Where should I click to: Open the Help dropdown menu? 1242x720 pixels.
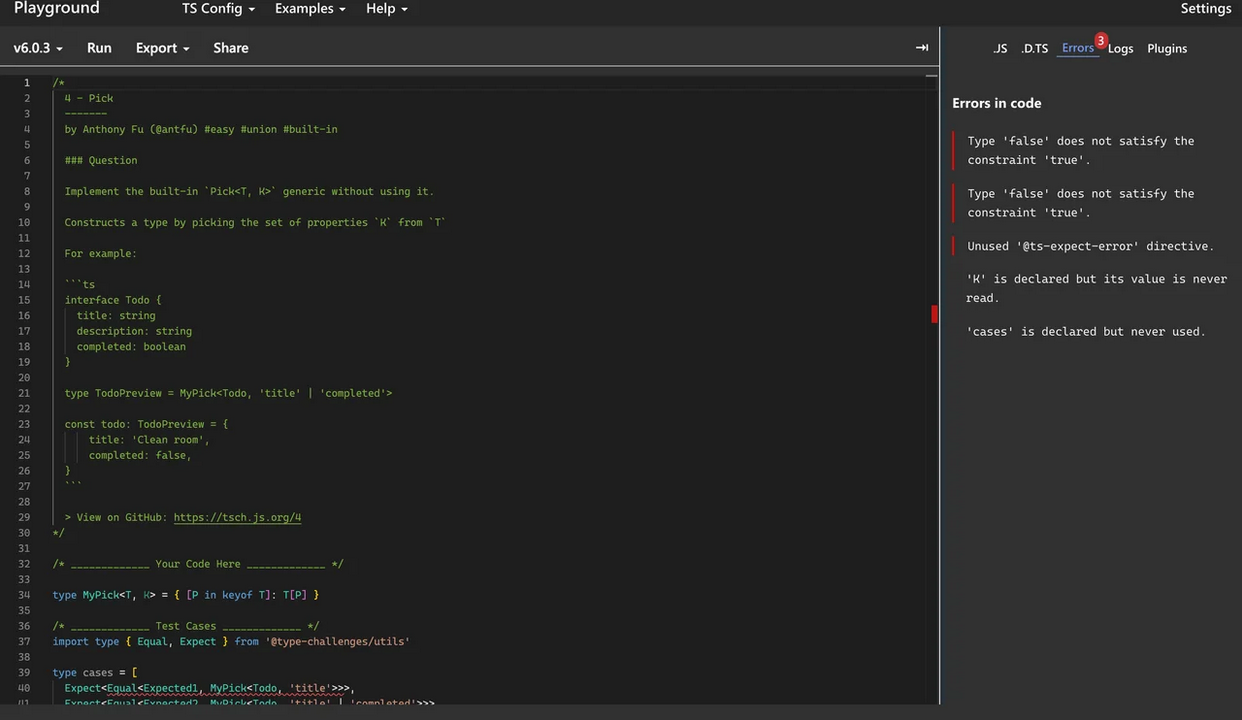(x=386, y=8)
